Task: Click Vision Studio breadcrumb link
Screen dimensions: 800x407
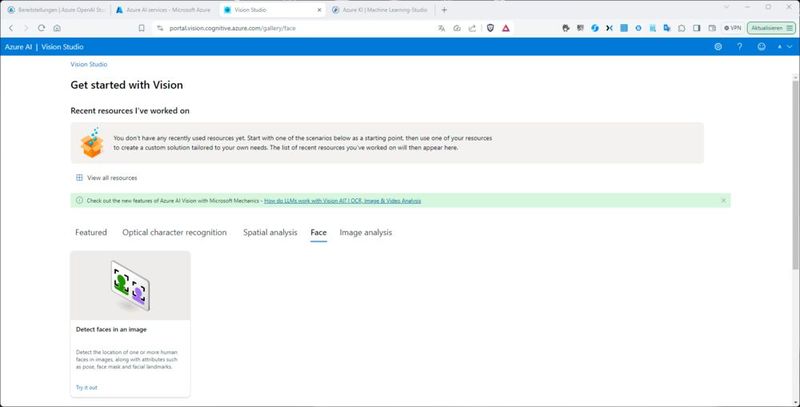Action: coord(89,64)
